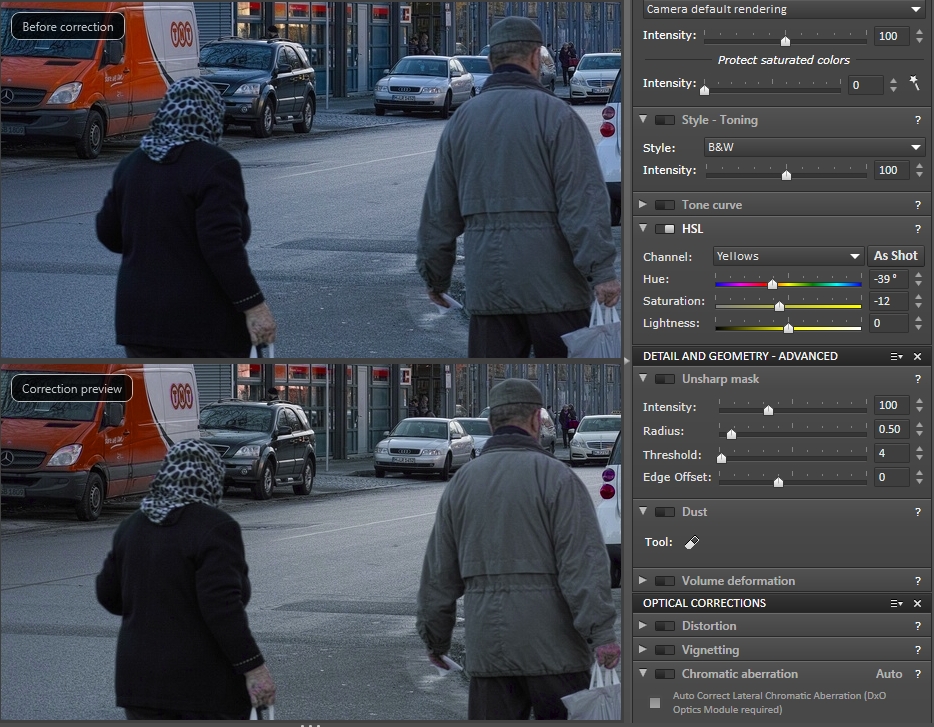This screenshot has width=934, height=727.
Task: Open the HSL Channel dropdown showing Yellows
Action: (788, 256)
